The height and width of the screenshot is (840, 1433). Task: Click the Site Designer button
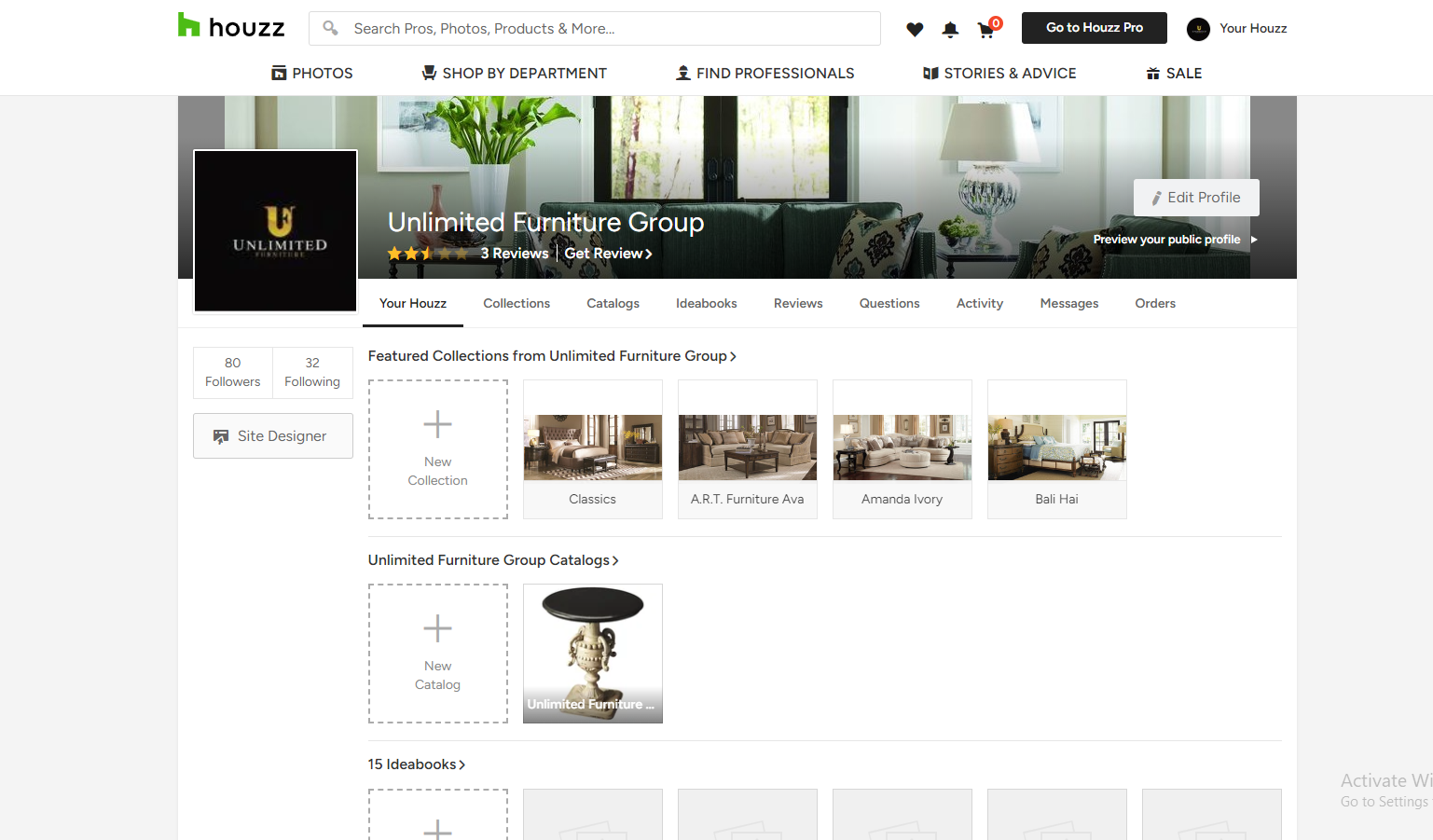273,435
